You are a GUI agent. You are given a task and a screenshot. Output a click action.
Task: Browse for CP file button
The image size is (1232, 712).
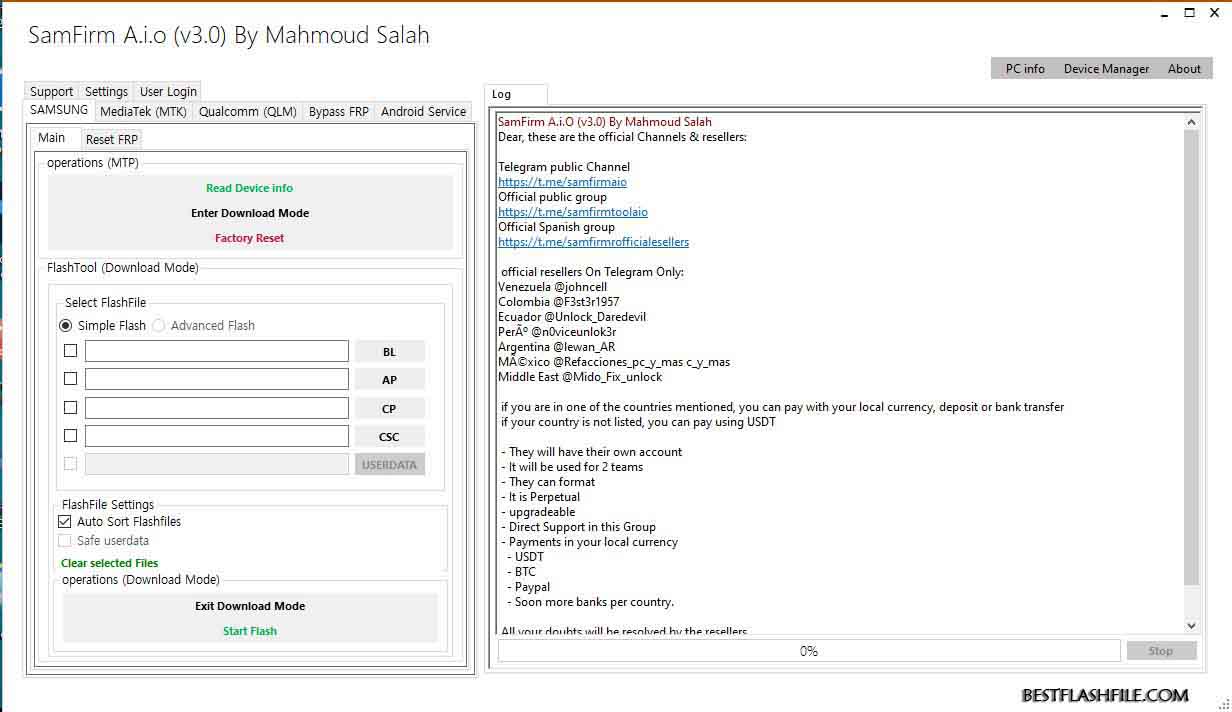pyautogui.click(x=390, y=408)
